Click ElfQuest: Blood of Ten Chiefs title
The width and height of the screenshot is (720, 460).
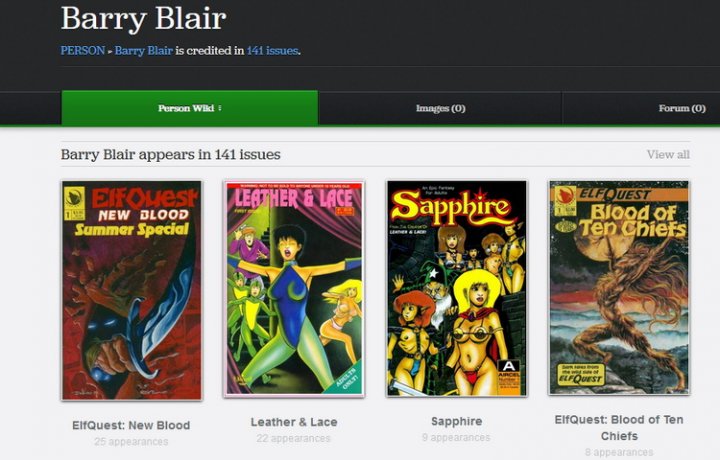(x=619, y=428)
